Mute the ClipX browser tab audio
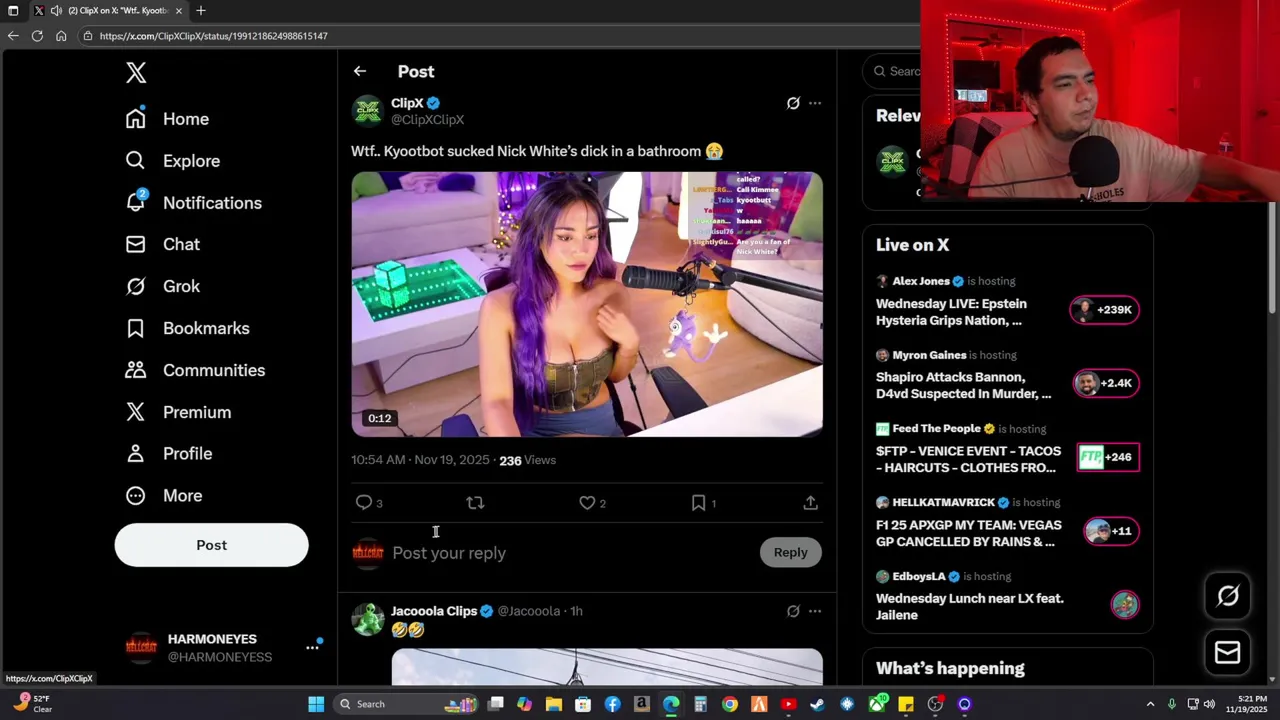1280x720 pixels. click(57, 11)
